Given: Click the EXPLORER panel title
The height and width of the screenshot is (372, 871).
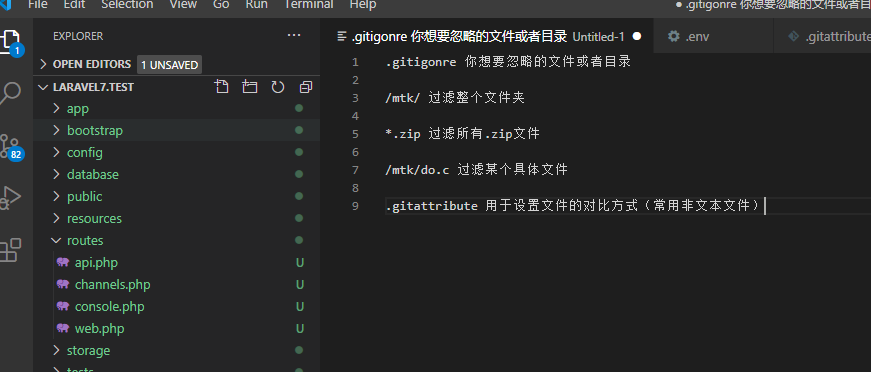Looking at the screenshot, I should (x=78, y=36).
